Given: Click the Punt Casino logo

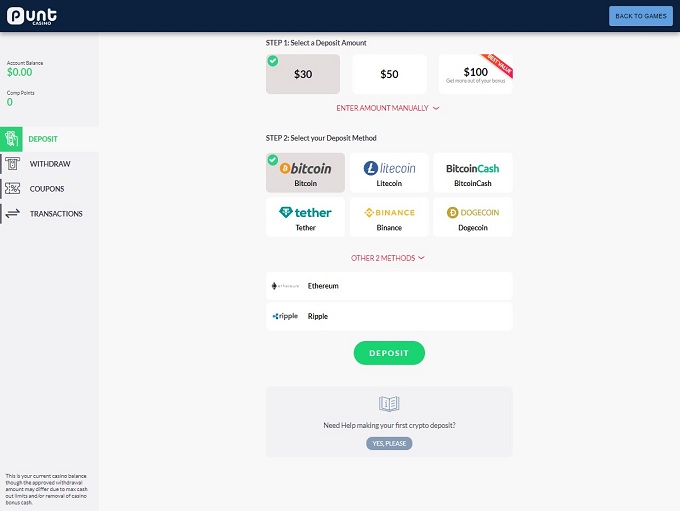Looking at the screenshot, I should tap(32, 15).
